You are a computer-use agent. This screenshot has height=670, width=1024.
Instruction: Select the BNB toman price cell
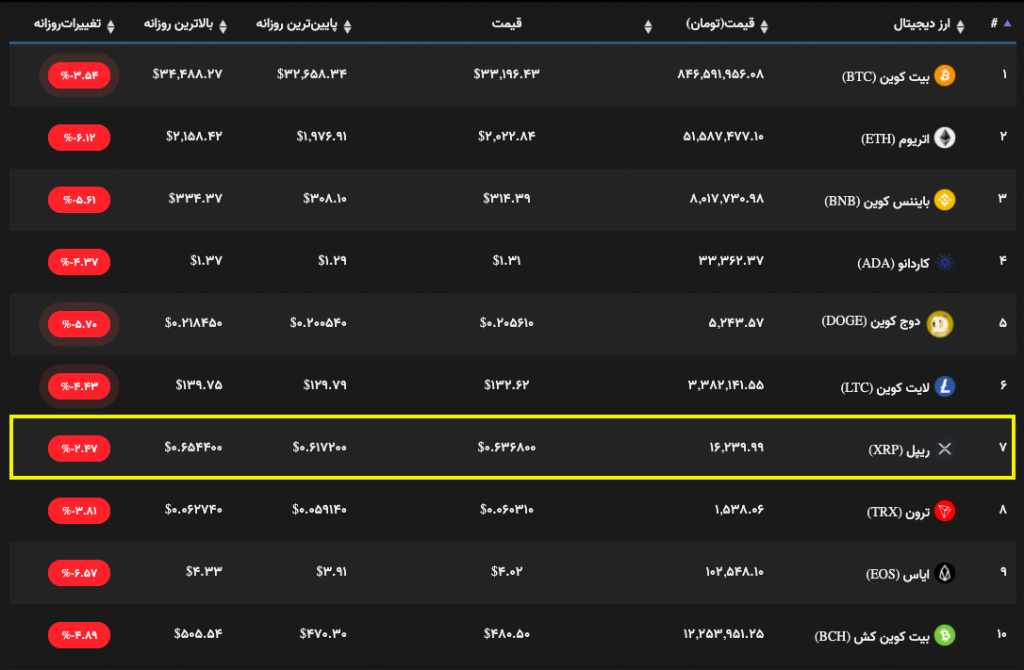(727, 199)
